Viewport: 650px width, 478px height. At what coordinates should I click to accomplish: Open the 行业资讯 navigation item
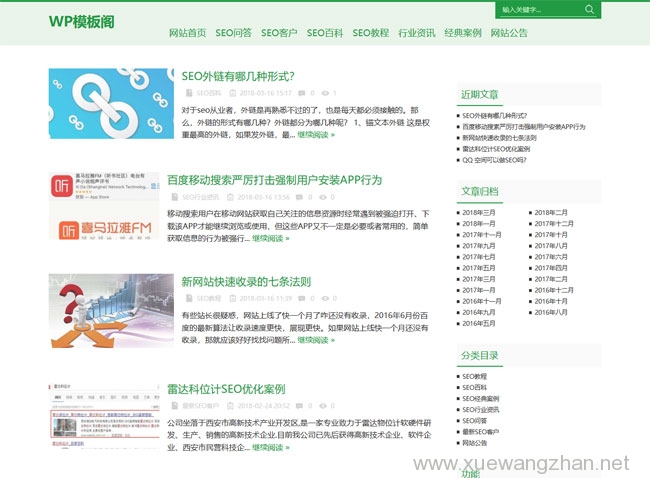click(416, 33)
